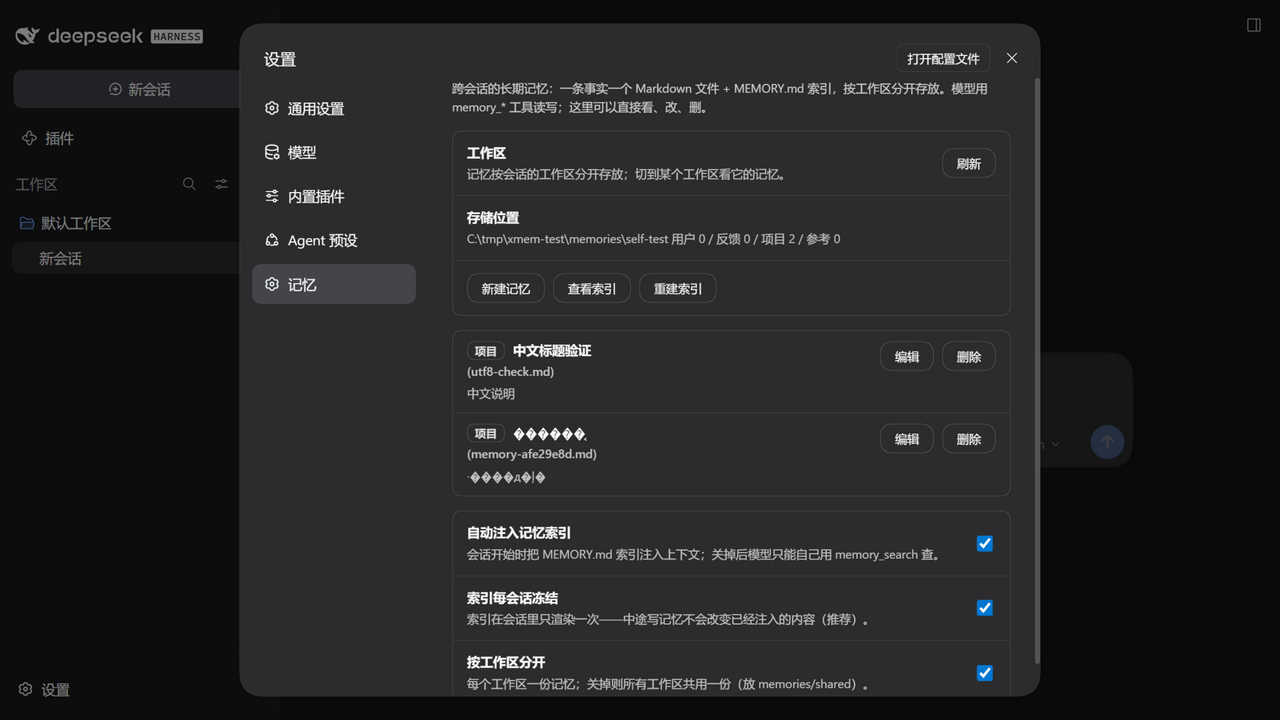Image resolution: width=1280 pixels, height=720 pixels.
Task: Uncheck 按工作区分开 checkbox
Action: pos(985,673)
